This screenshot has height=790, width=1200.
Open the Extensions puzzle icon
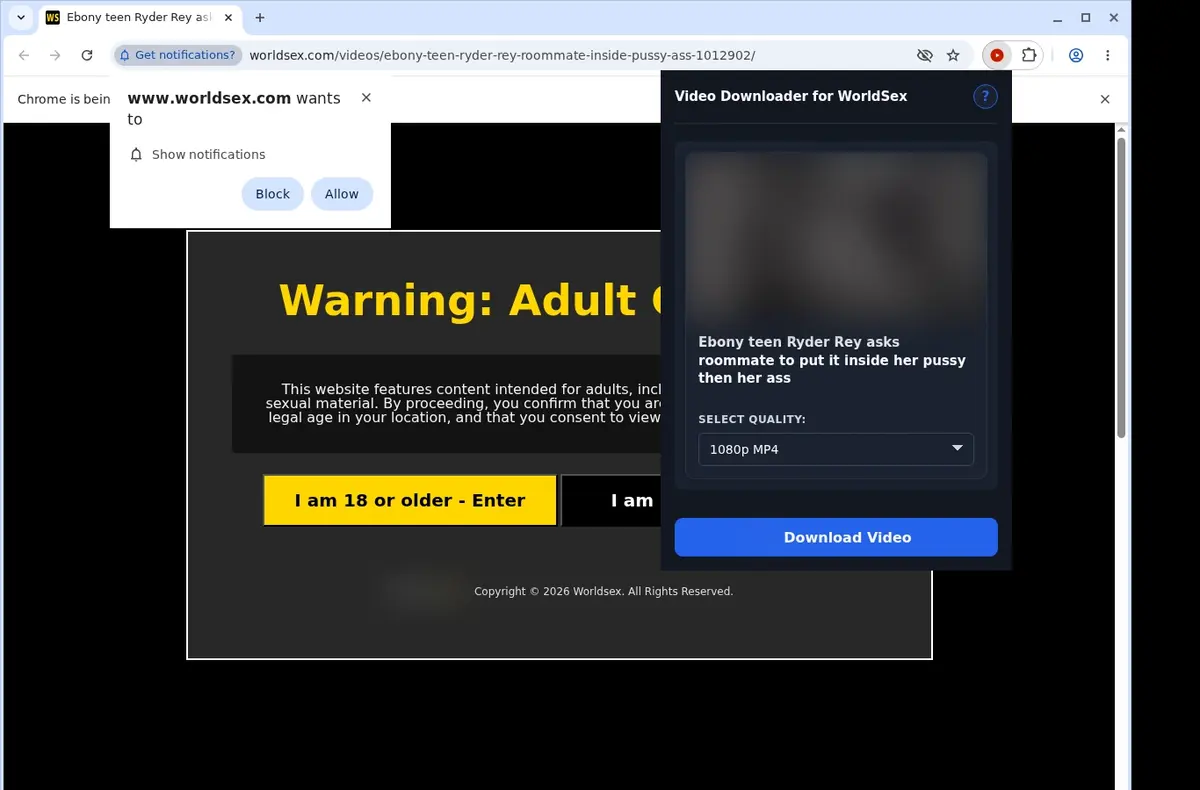[x=1029, y=56]
